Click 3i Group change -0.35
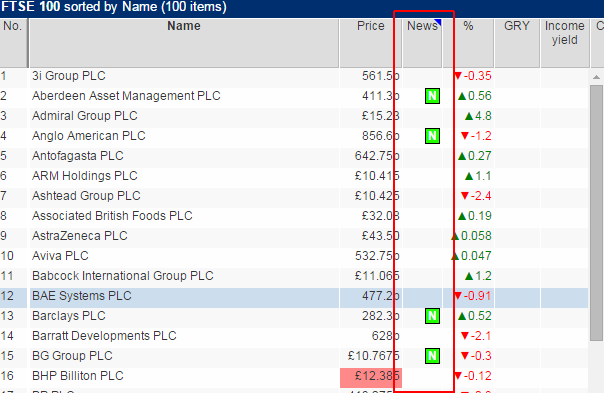This screenshot has height=393, width=604. point(473,76)
